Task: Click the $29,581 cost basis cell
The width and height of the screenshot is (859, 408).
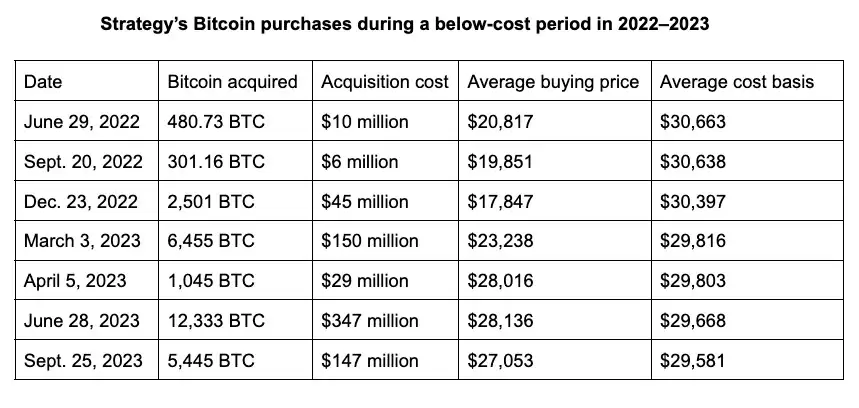Action: point(693,361)
